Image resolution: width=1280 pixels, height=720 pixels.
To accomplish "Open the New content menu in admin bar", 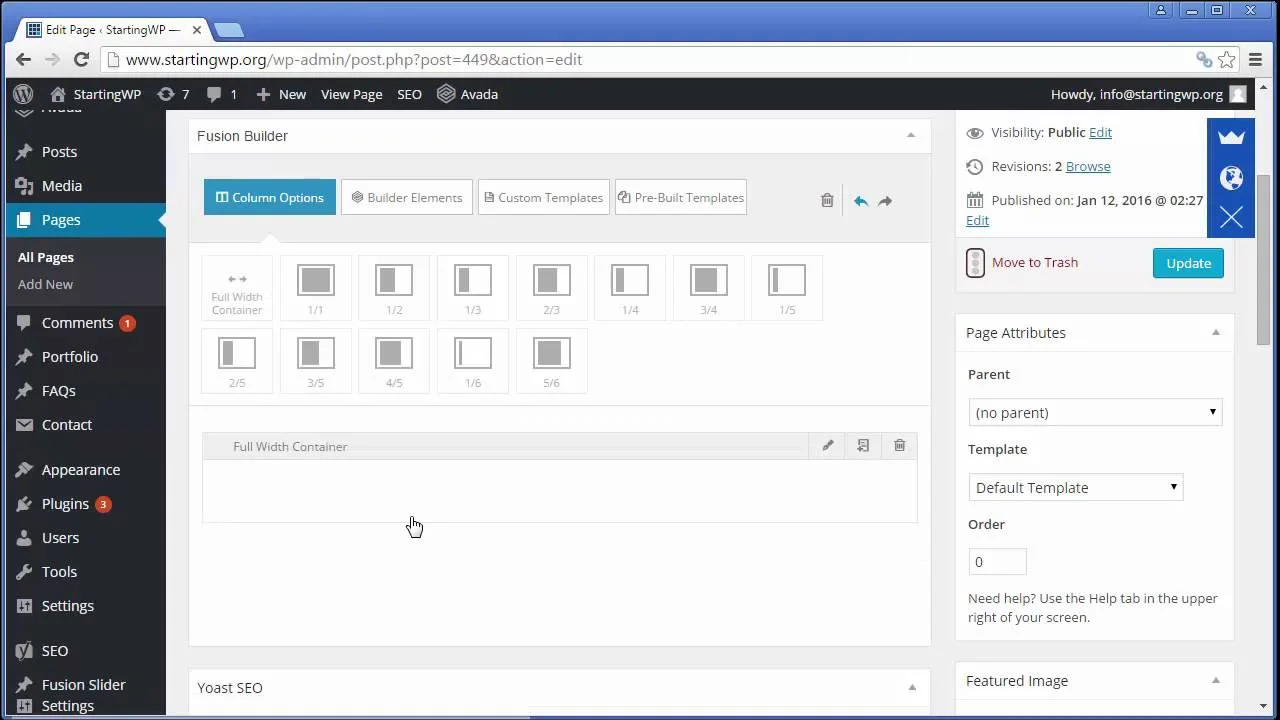I will 281,94.
